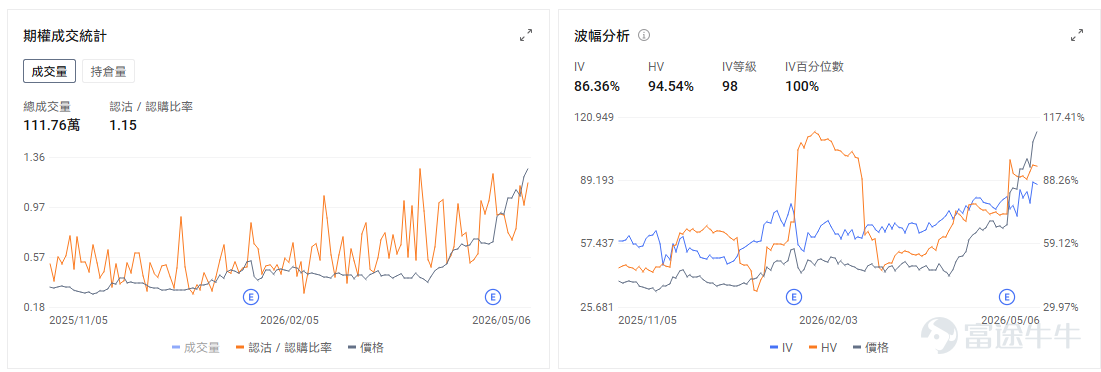Select the 成交量 tab

coord(49,71)
